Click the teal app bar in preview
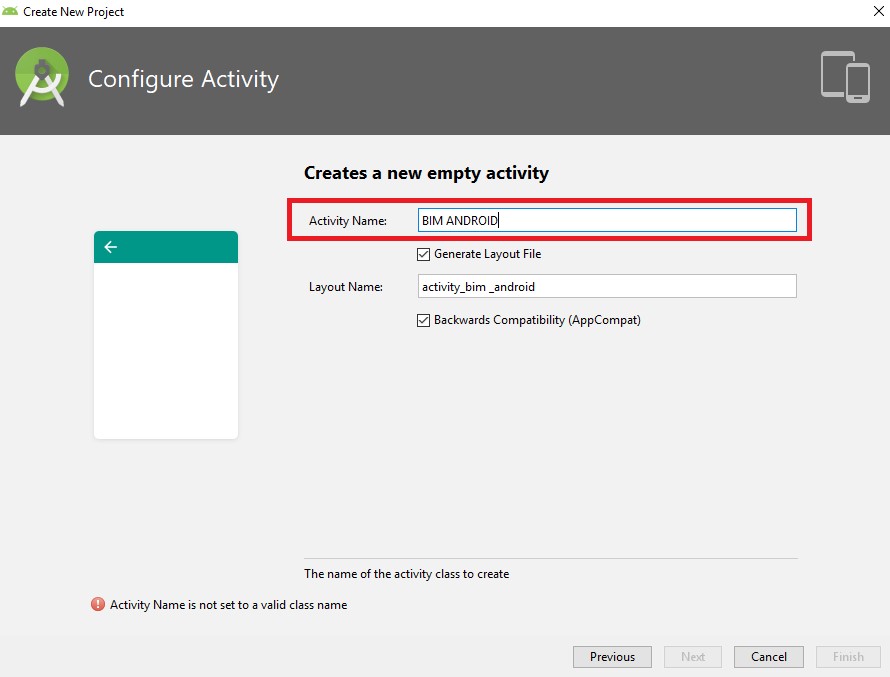890x677 pixels. coord(166,247)
